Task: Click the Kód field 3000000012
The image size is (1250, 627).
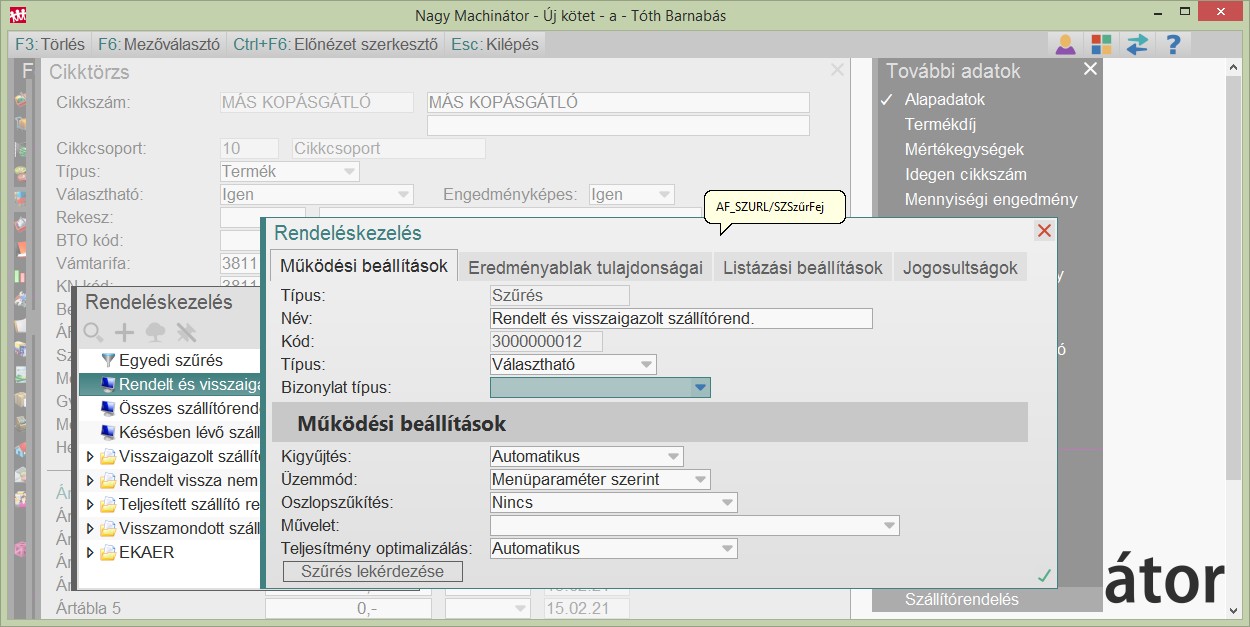Action: point(546,342)
